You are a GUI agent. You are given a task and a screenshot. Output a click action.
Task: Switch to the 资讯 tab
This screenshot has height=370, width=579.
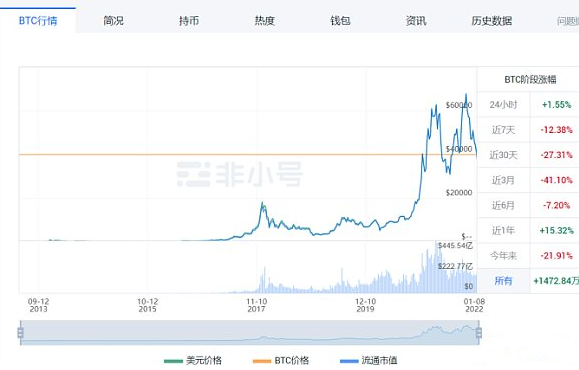(x=416, y=21)
